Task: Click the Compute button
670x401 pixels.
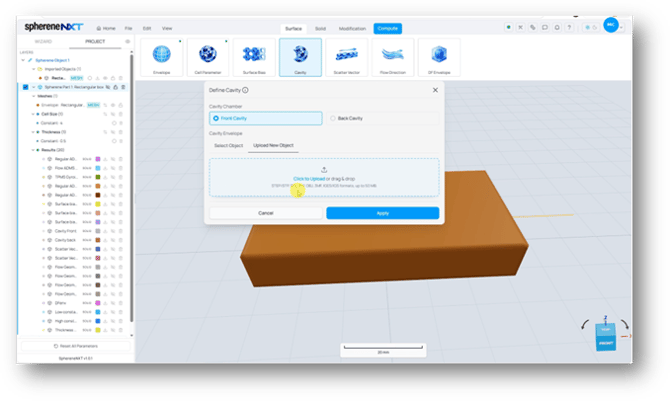Action: pos(388,29)
